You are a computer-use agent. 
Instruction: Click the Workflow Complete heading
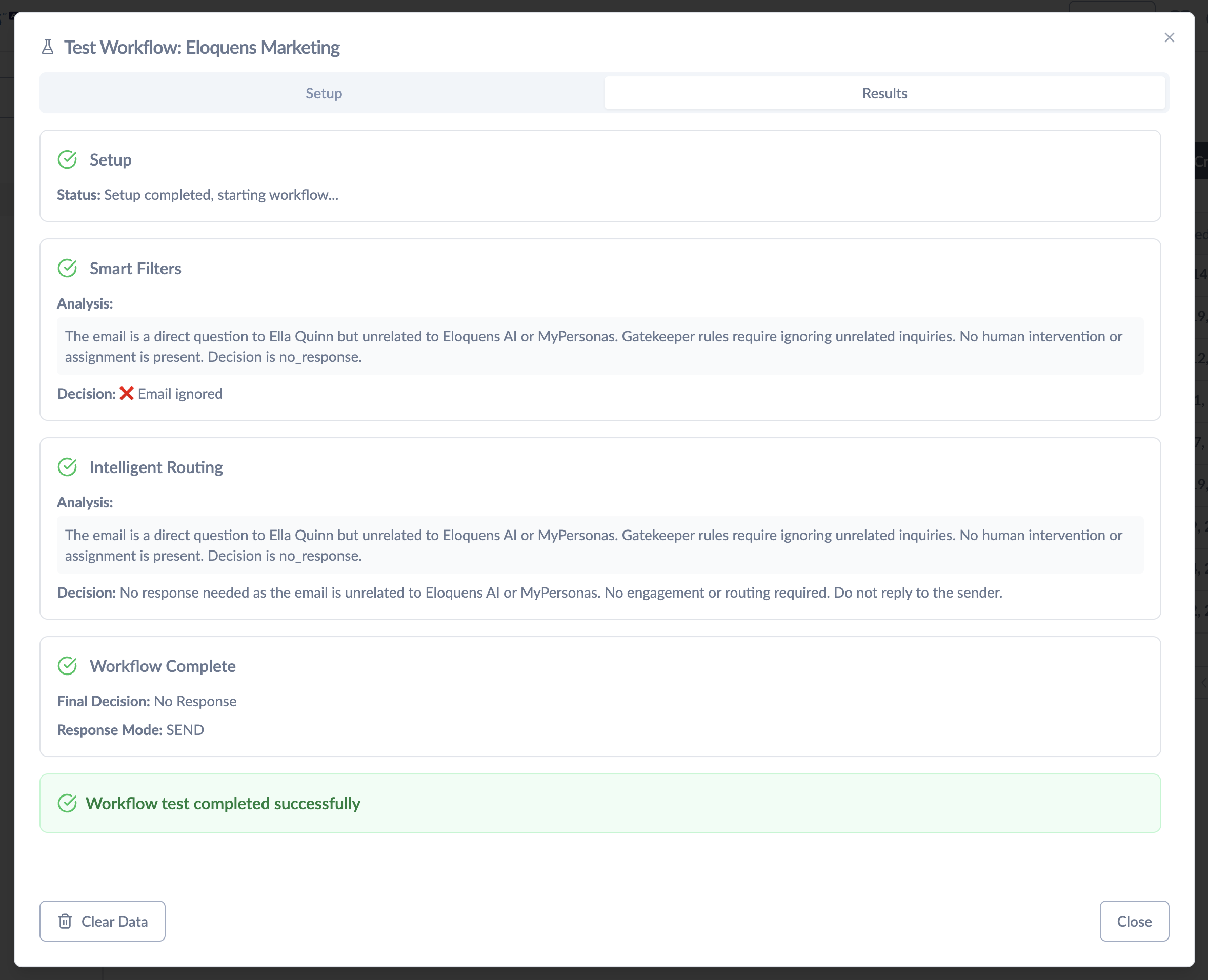click(x=163, y=666)
